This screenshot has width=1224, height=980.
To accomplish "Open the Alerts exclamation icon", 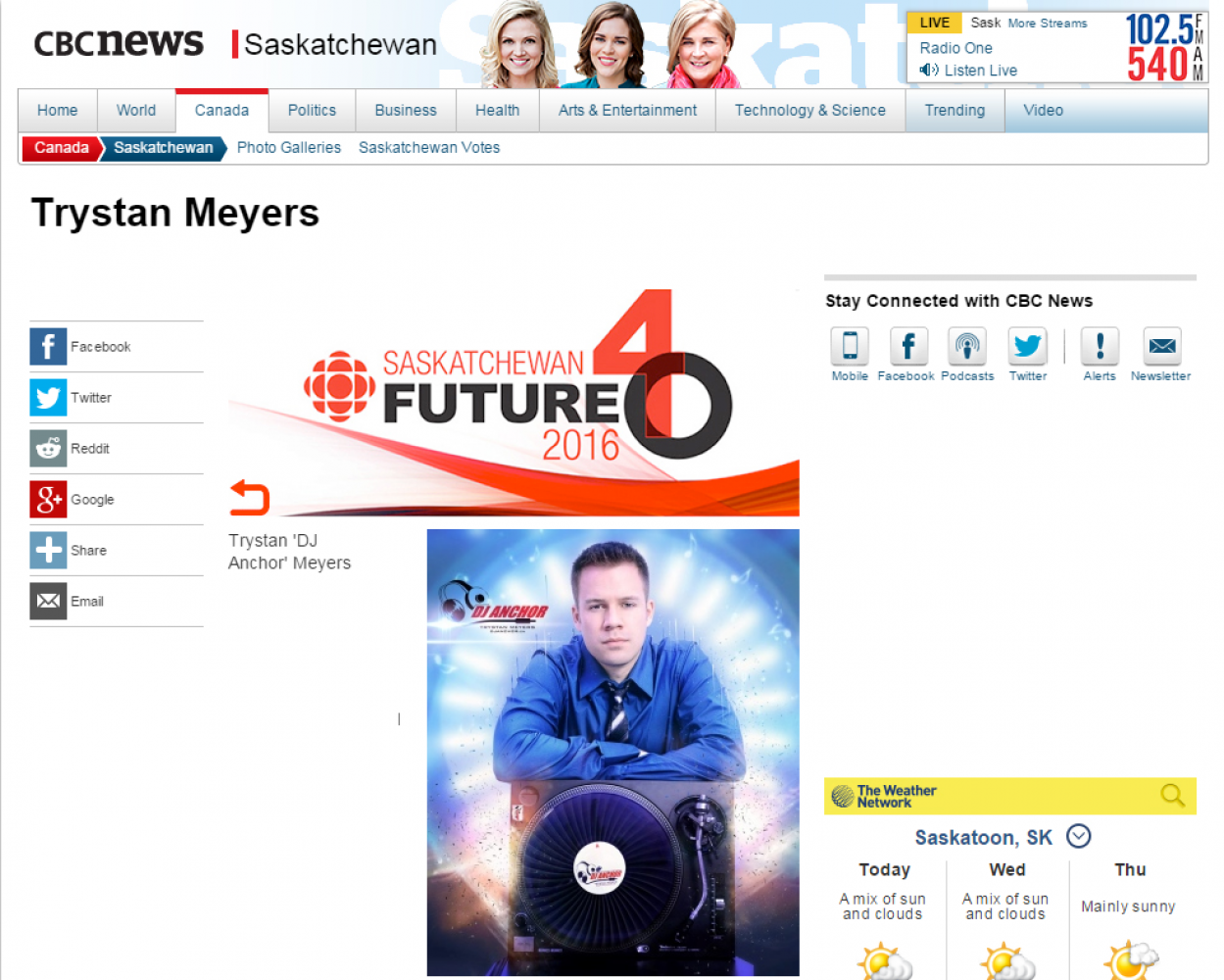I will (x=1100, y=347).
